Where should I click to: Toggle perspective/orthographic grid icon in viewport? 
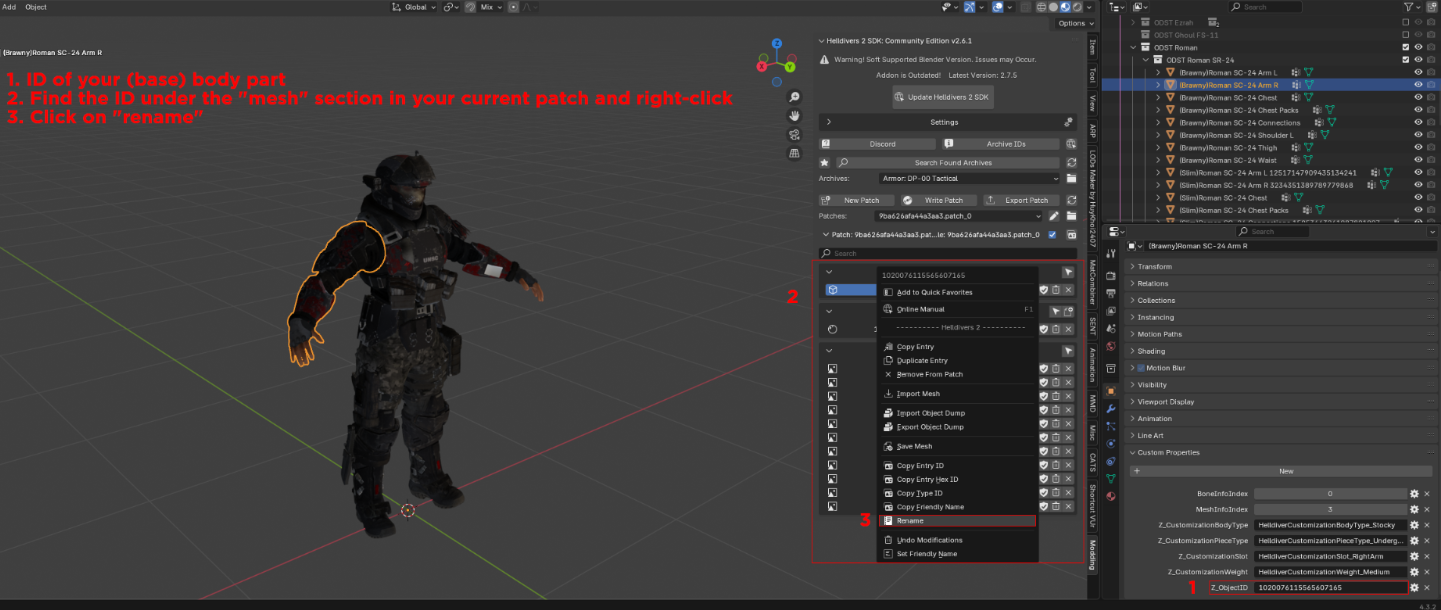[x=794, y=153]
